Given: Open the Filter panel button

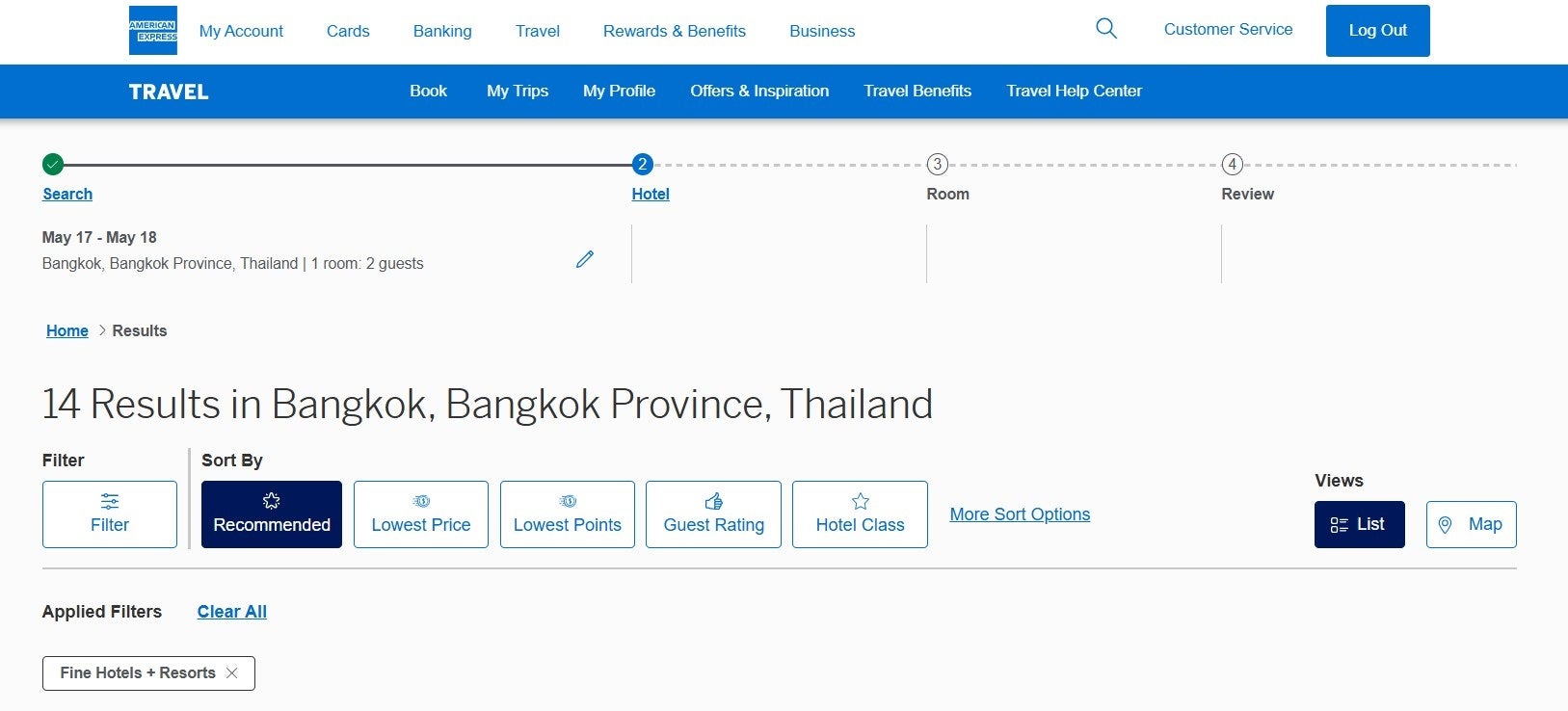Looking at the screenshot, I should [110, 514].
